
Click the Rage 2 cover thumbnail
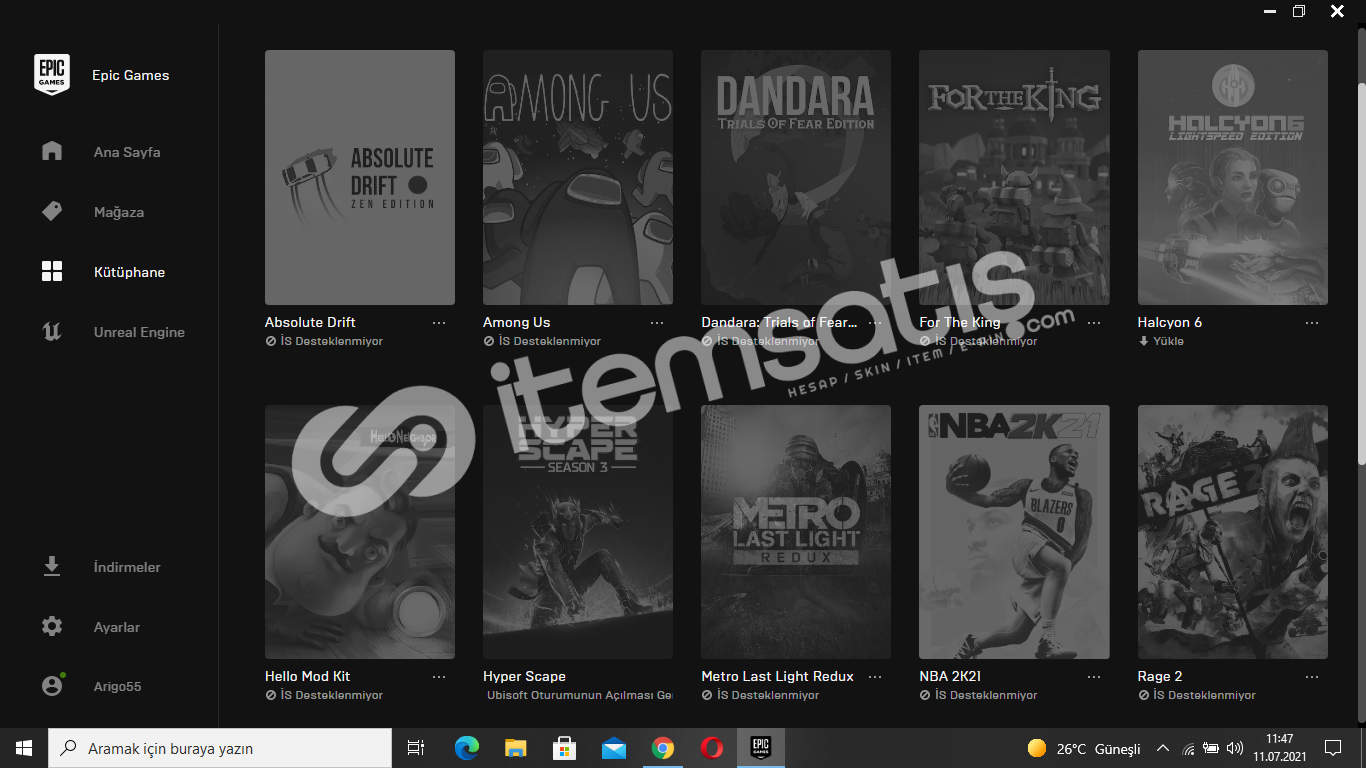pyautogui.click(x=1233, y=532)
